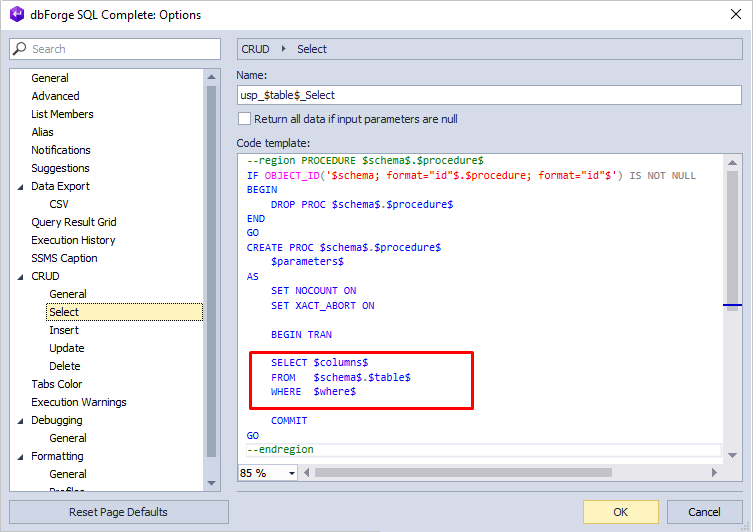
Task: Select the Formatting tree item
Action: [57, 456]
